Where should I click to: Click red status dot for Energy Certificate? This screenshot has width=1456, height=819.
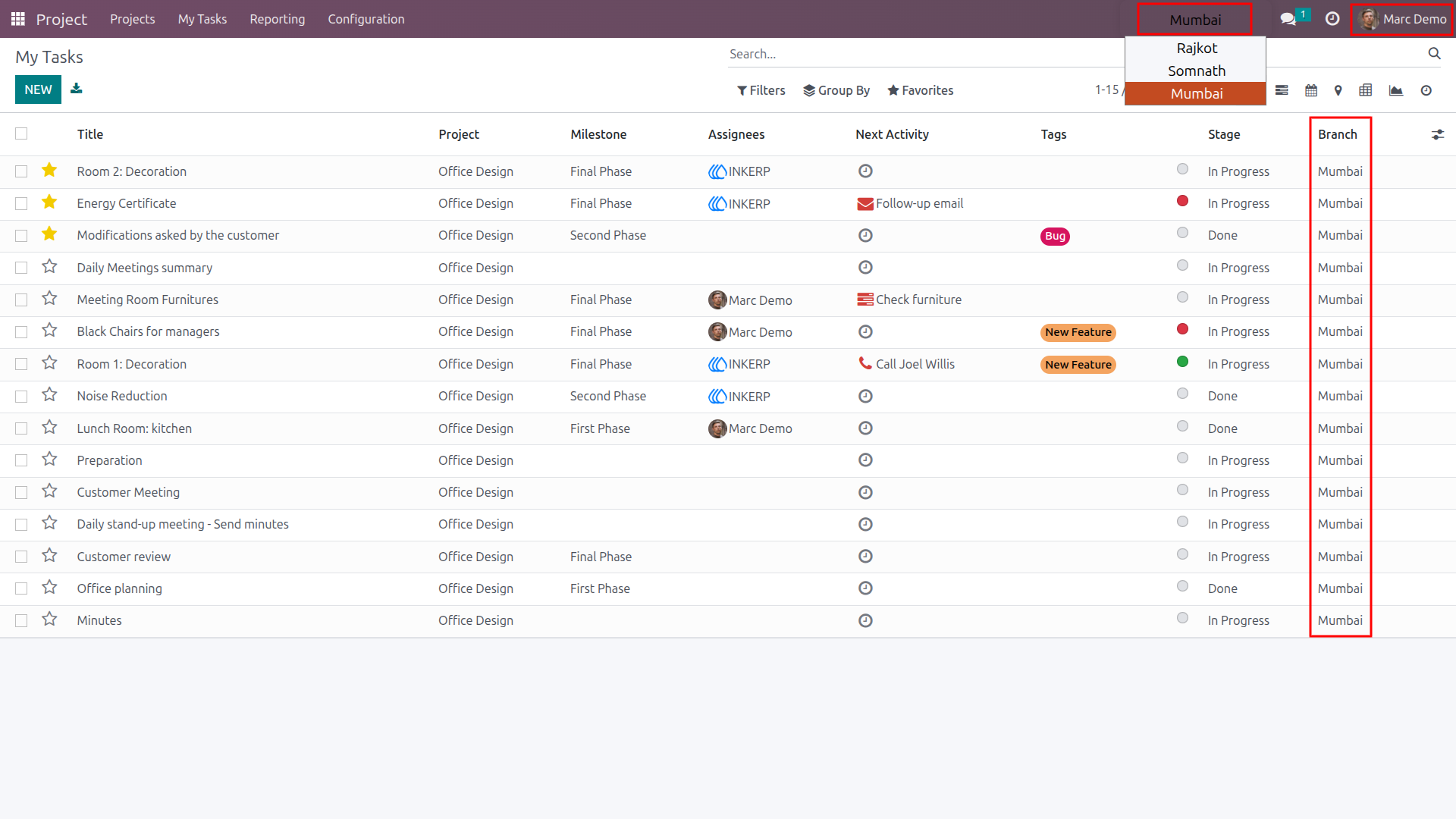(x=1182, y=201)
